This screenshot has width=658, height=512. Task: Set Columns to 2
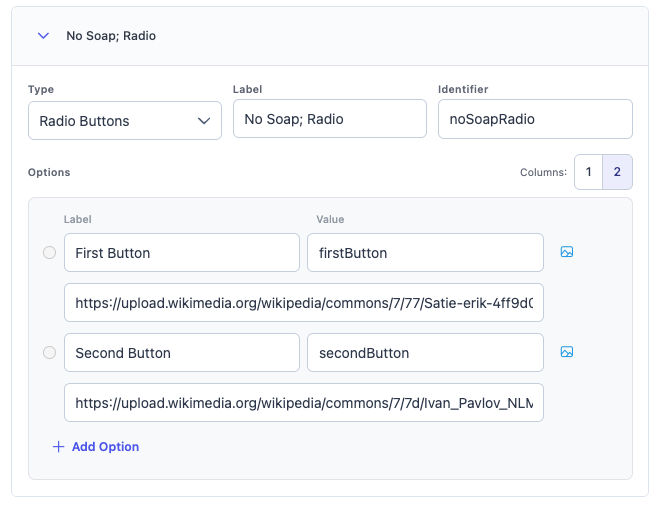(x=617, y=172)
